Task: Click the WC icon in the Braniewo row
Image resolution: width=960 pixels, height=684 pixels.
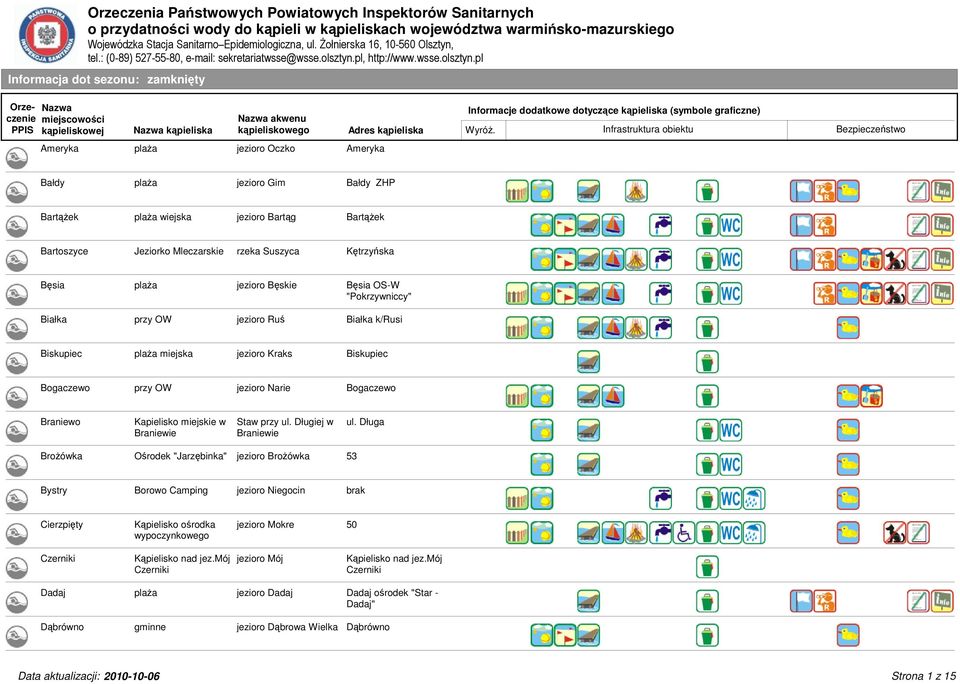Action: tap(730, 430)
